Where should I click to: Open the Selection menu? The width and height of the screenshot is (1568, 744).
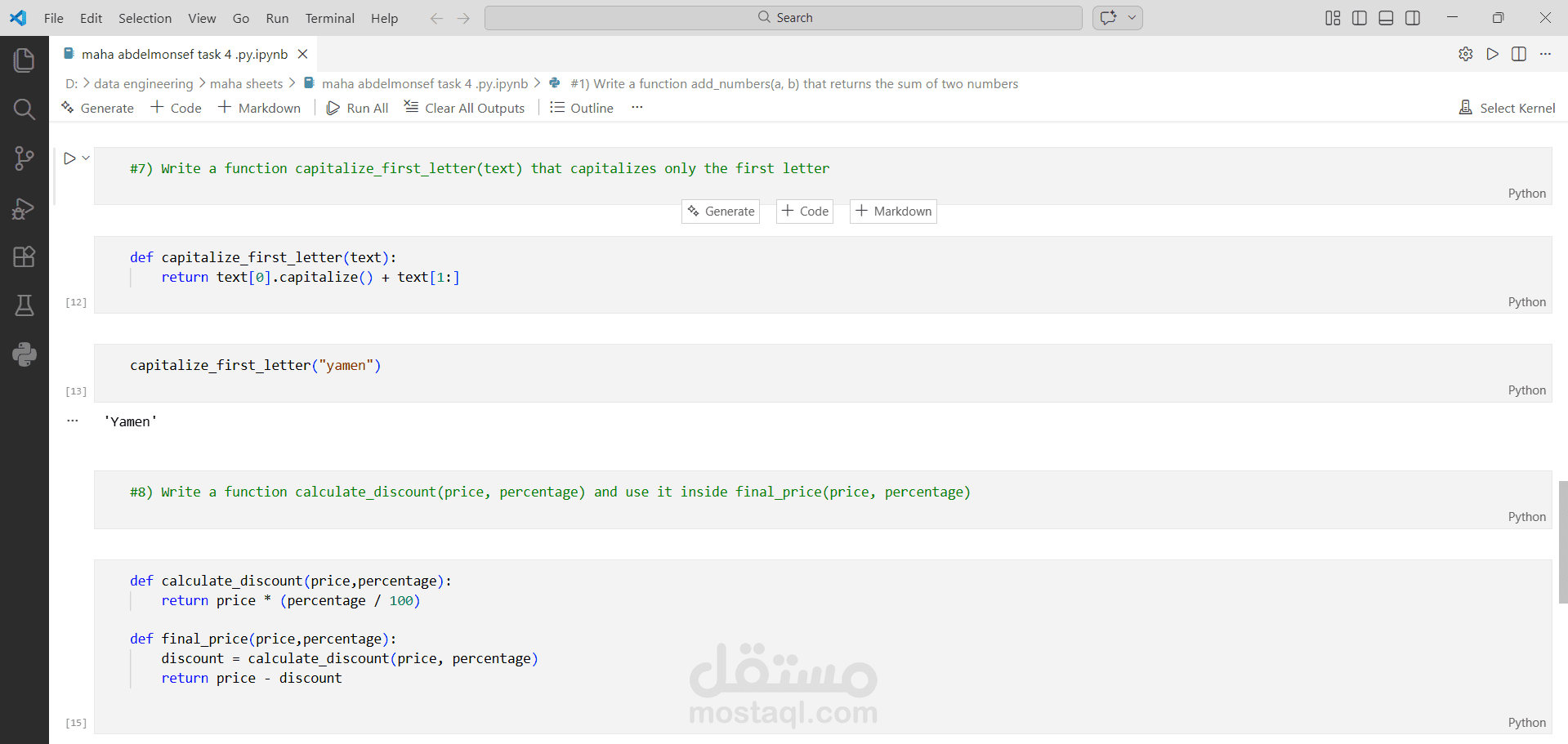(x=145, y=18)
